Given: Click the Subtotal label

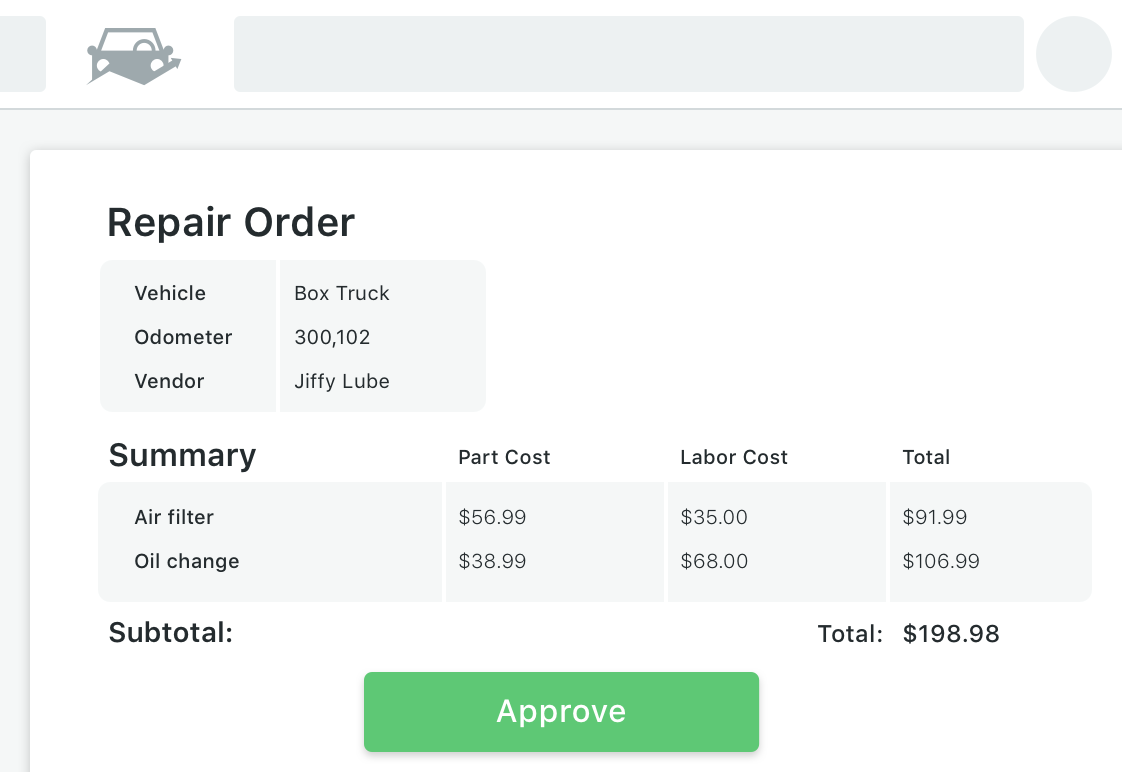Looking at the screenshot, I should tap(170, 632).
